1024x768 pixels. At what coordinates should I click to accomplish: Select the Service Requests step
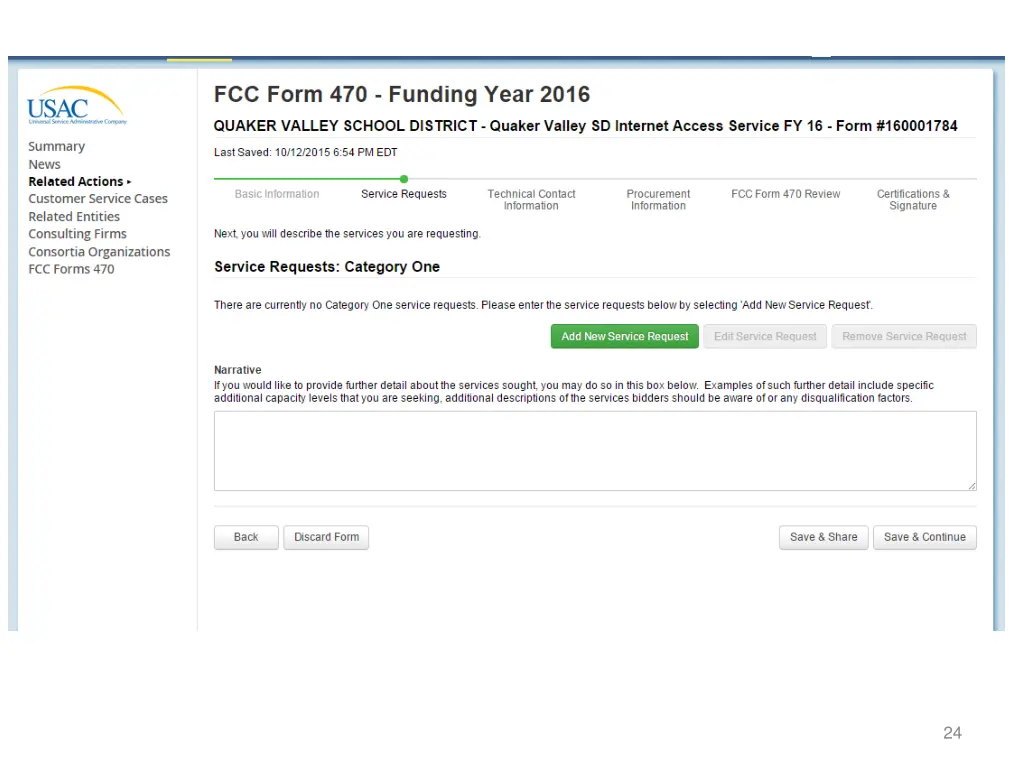404,194
